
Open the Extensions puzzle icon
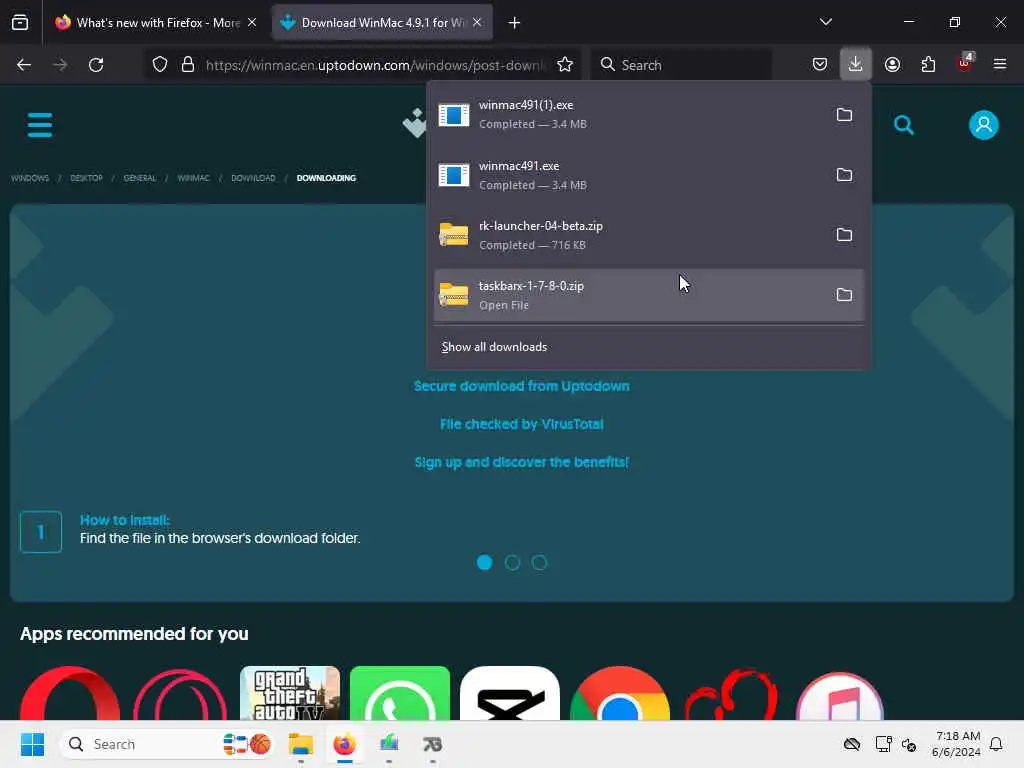[x=928, y=65]
